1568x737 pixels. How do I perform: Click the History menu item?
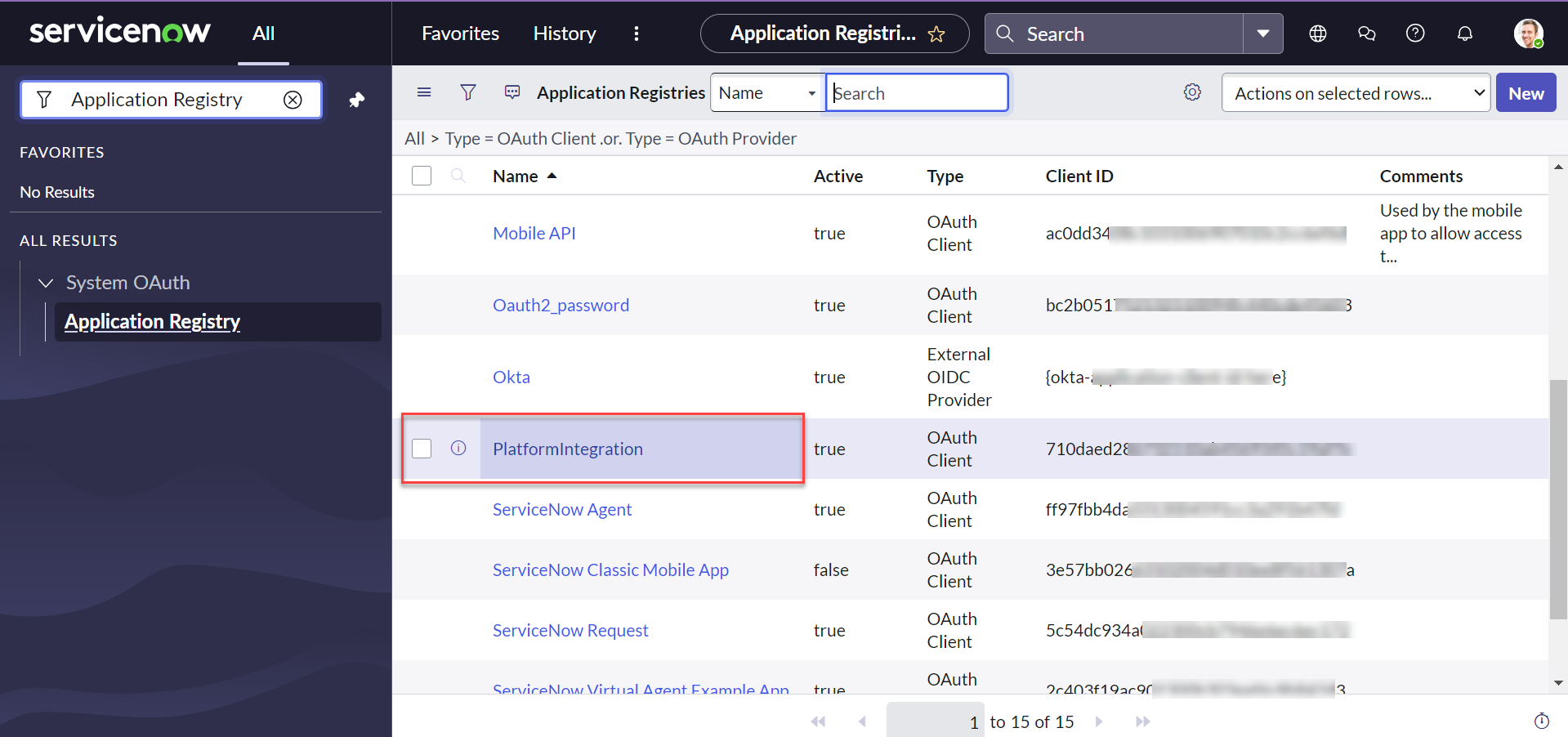pos(564,33)
